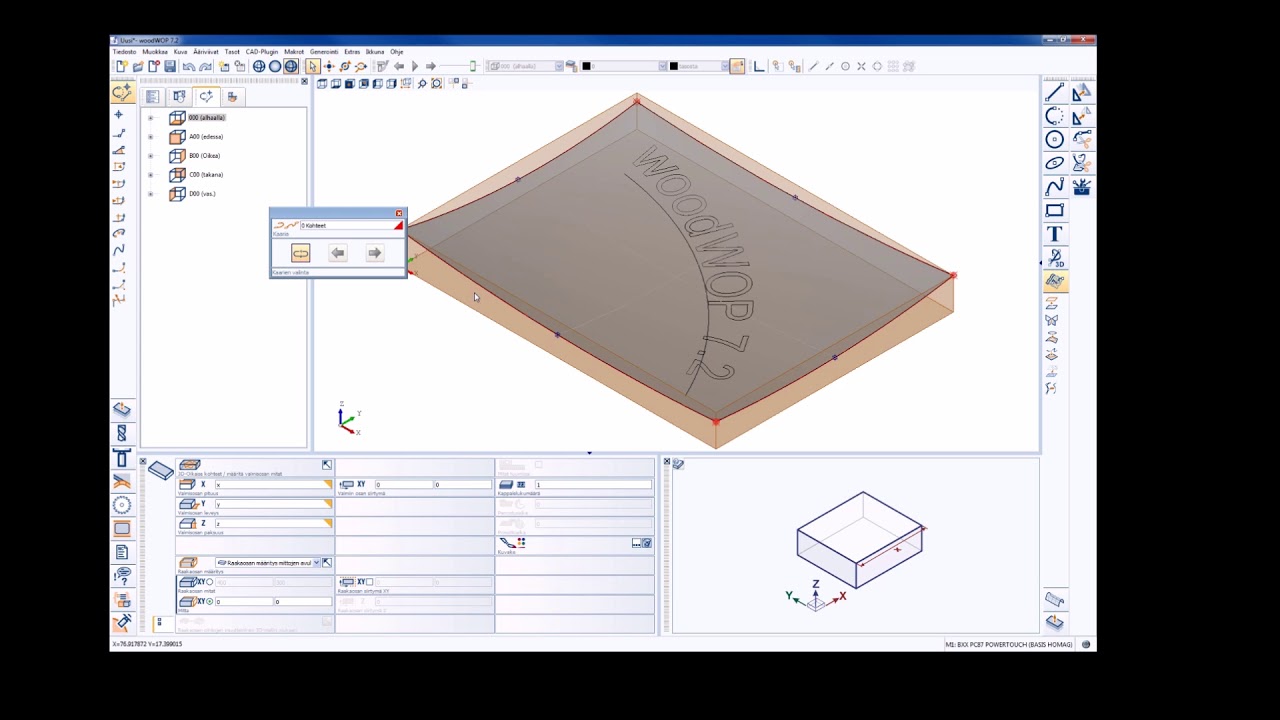Click the zoom magnifier in view toolbar

[x=422, y=84]
